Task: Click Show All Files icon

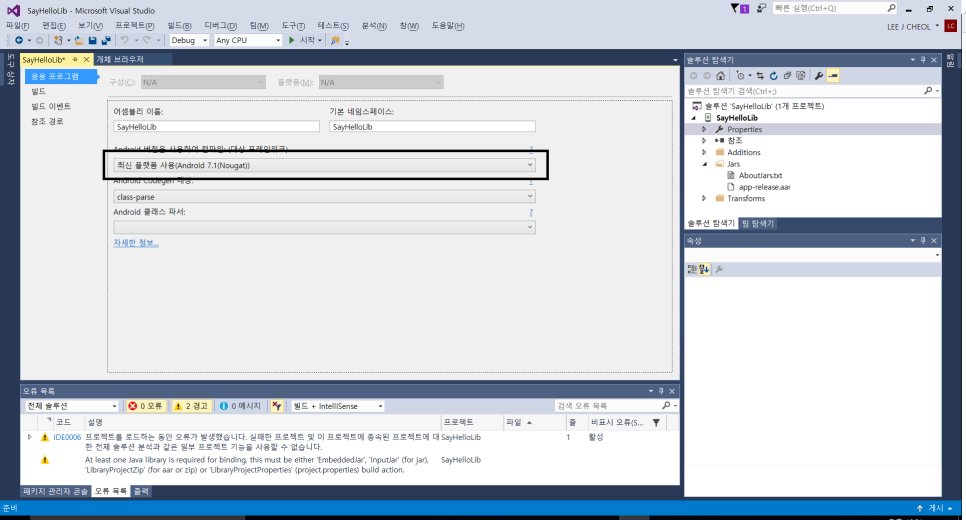Action: (x=801, y=76)
